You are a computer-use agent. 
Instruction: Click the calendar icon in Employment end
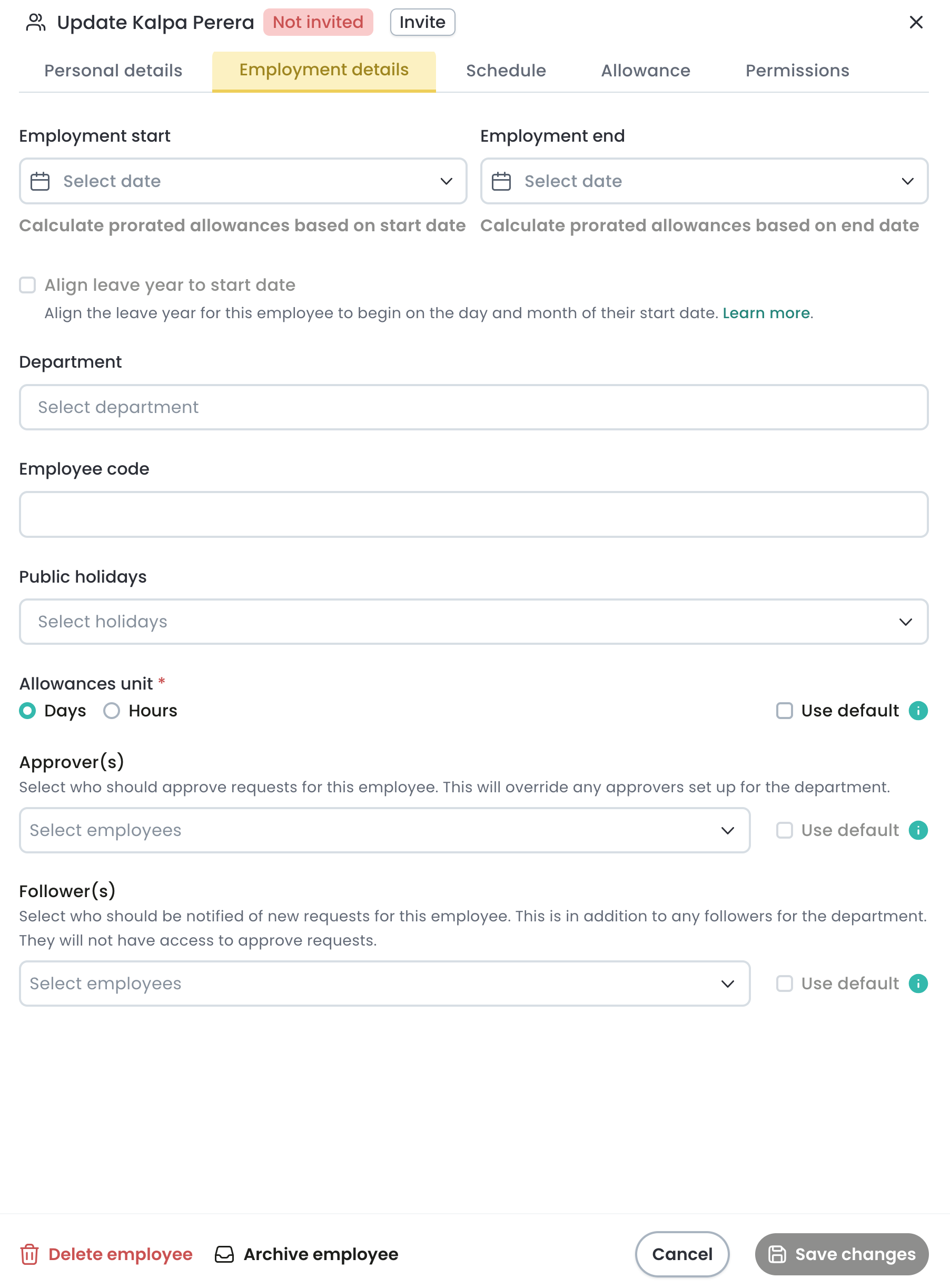pos(501,181)
